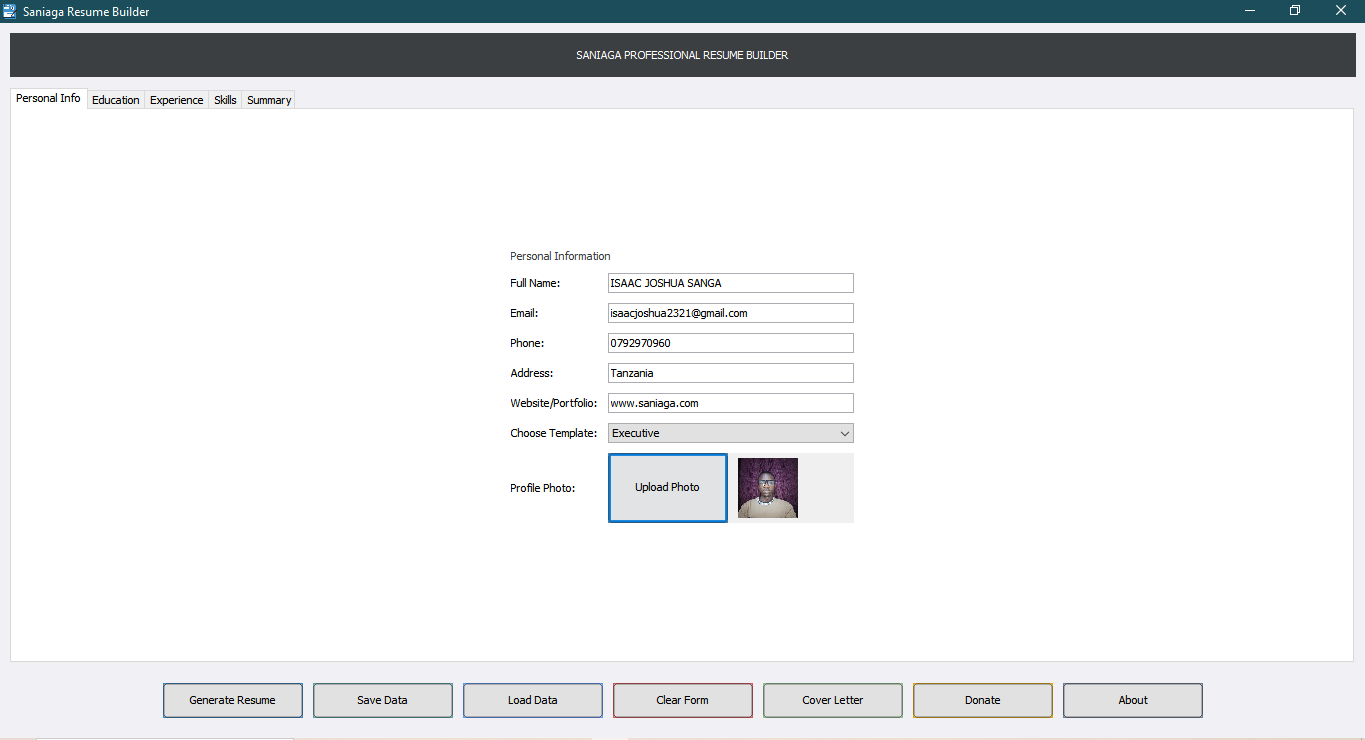Image resolution: width=1365 pixels, height=740 pixels.
Task: Click the profile photo thumbnail
Action: click(x=768, y=488)
